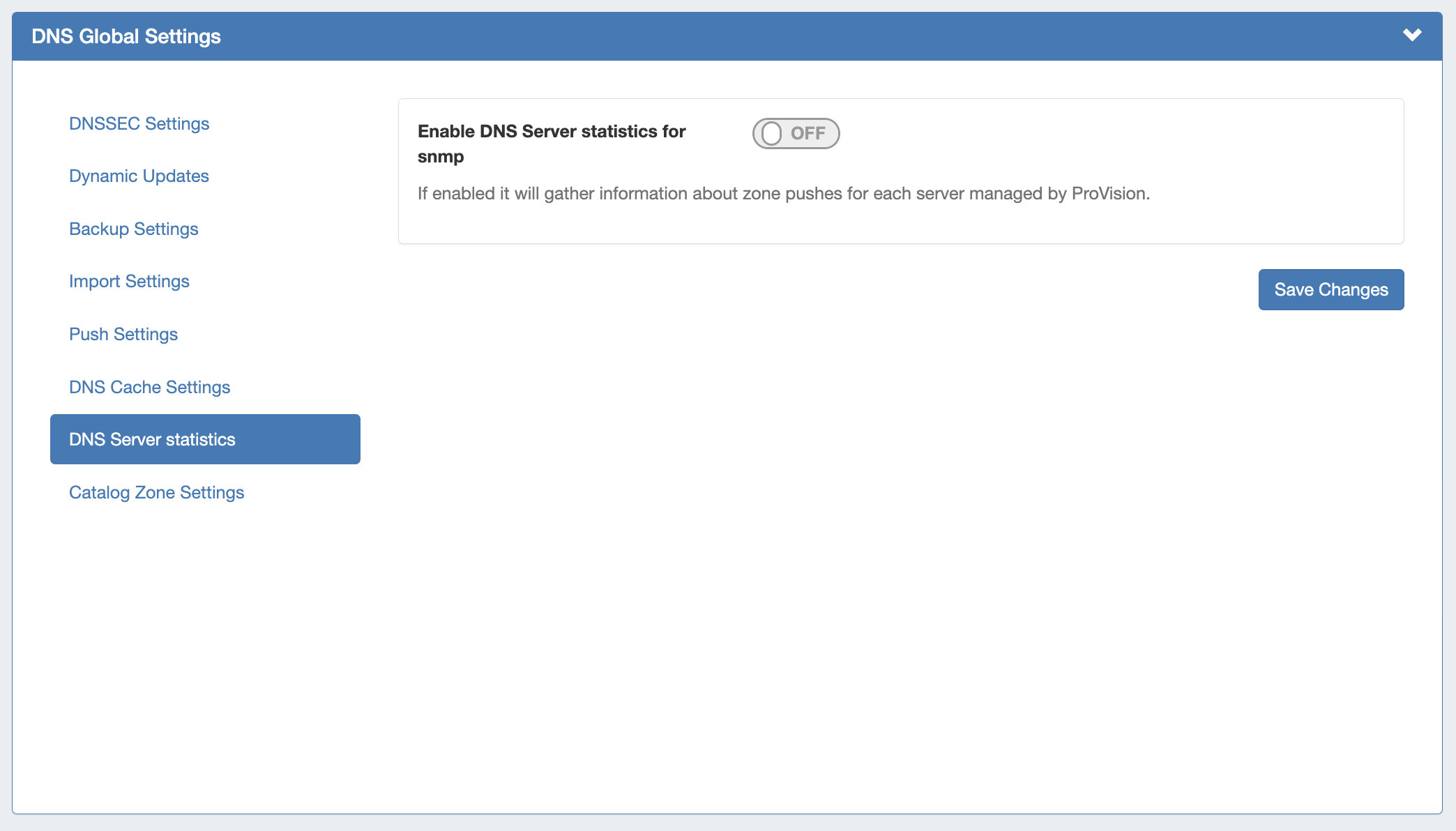The height and width of the screenshot is (831, 1456).
Task: Enable DNS Server statistics for snmp toggle
Action: 796,133
